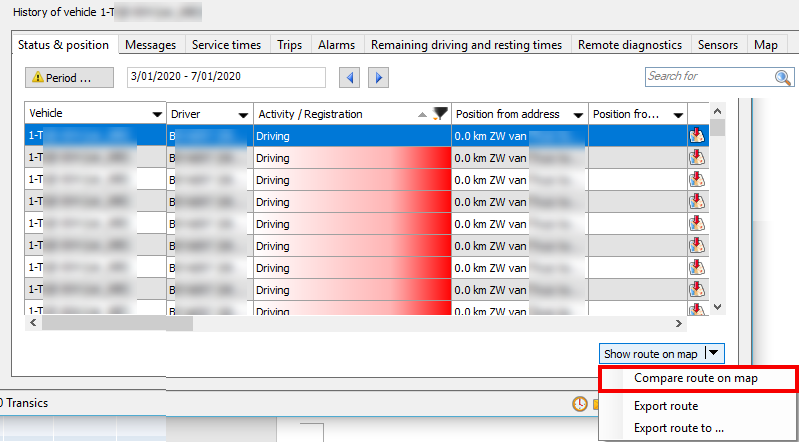Open the Driver column filter dropdown
The height and width of the screenshot is (442, 799).
[x=243, y=115]
